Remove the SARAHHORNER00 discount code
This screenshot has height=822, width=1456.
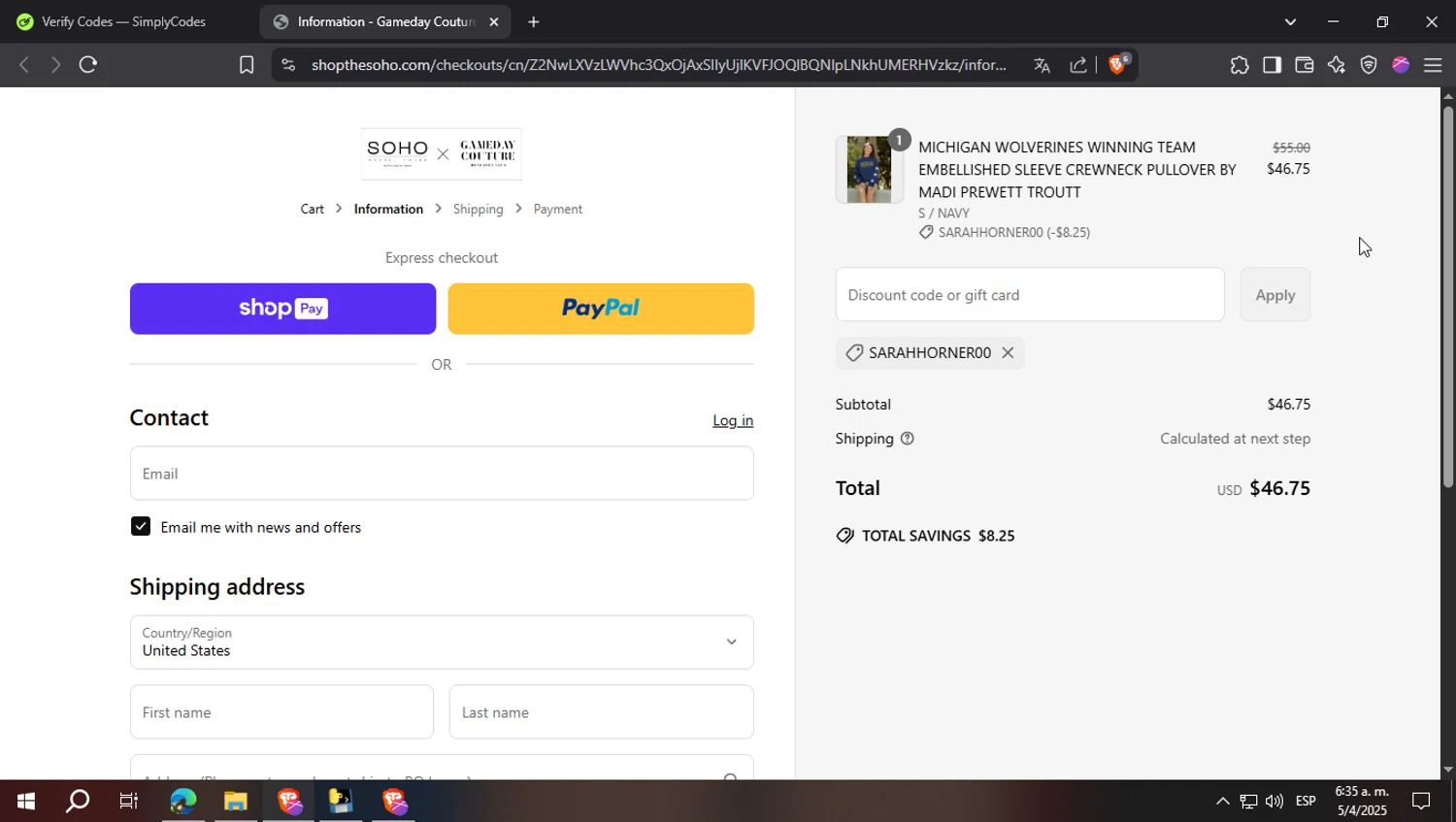coord(1008,352)
